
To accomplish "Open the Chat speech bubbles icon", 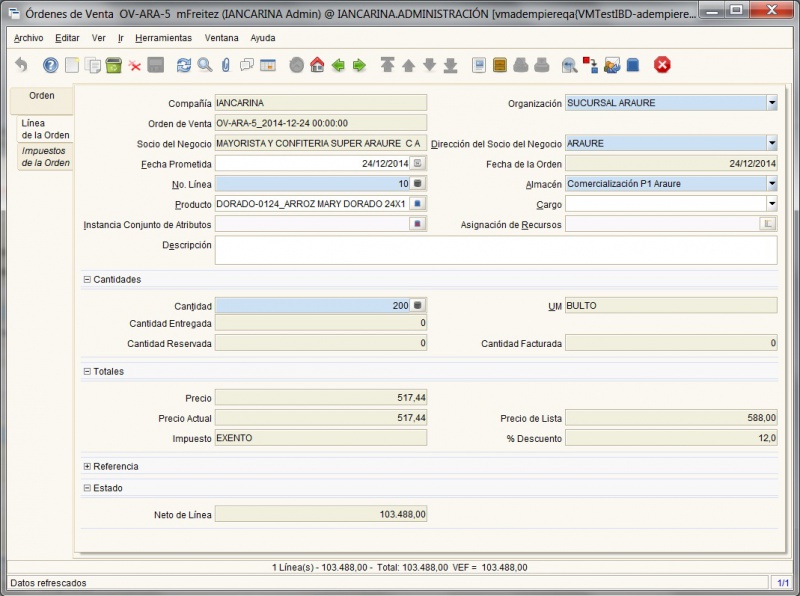I will (247, 65).
